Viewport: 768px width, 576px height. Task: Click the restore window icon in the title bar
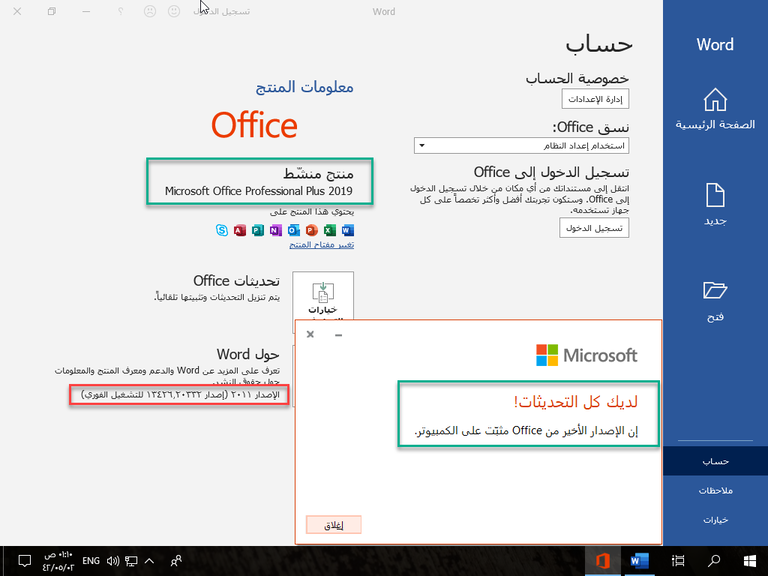click(51, 11)
